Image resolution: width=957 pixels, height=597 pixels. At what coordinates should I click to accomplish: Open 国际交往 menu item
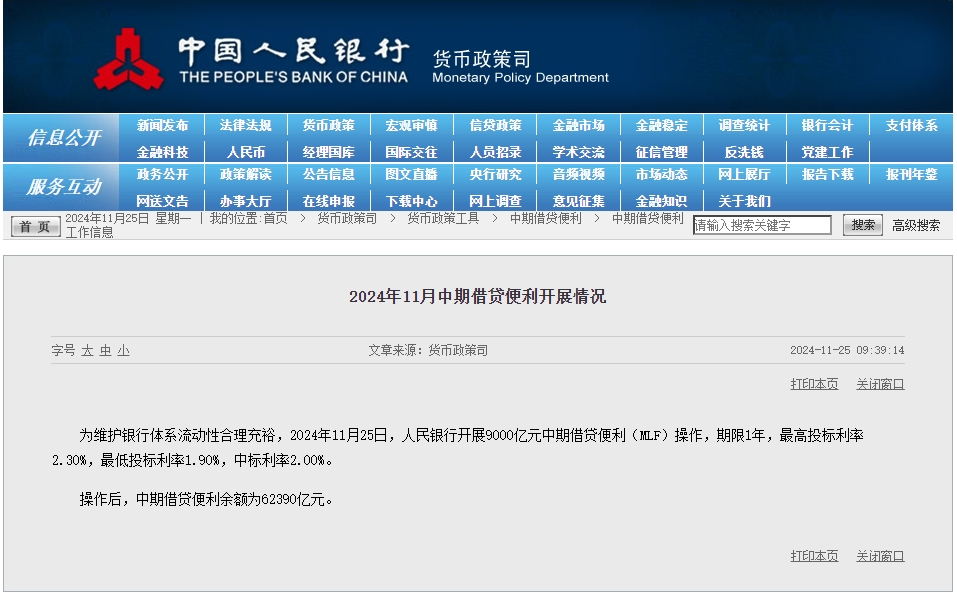tap(411, 152)
